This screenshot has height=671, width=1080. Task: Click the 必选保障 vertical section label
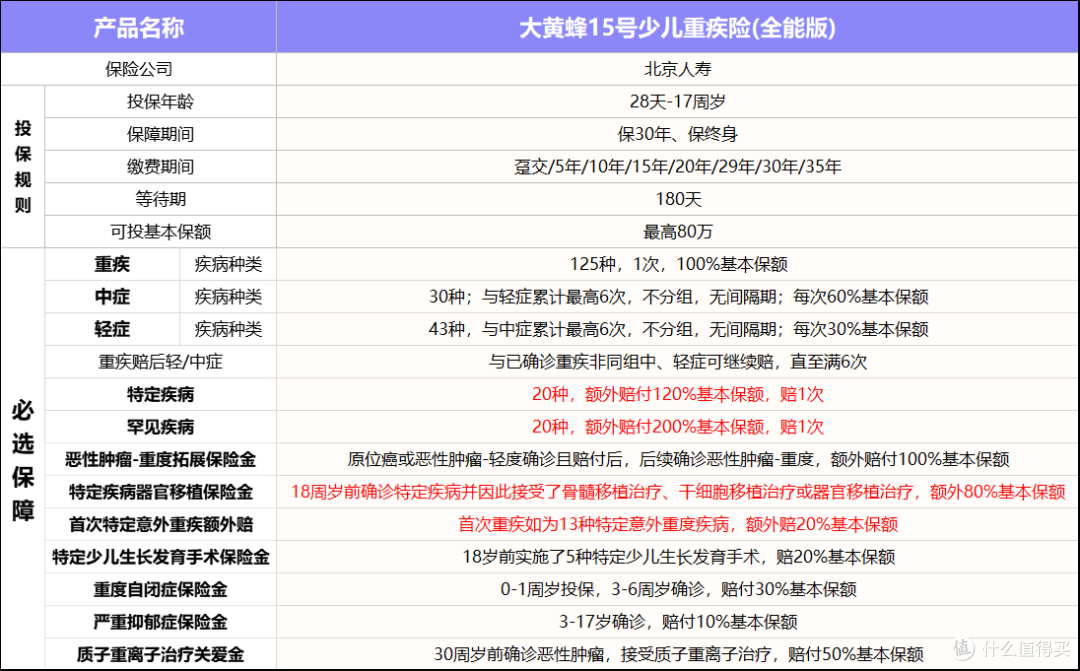[23, 460]
